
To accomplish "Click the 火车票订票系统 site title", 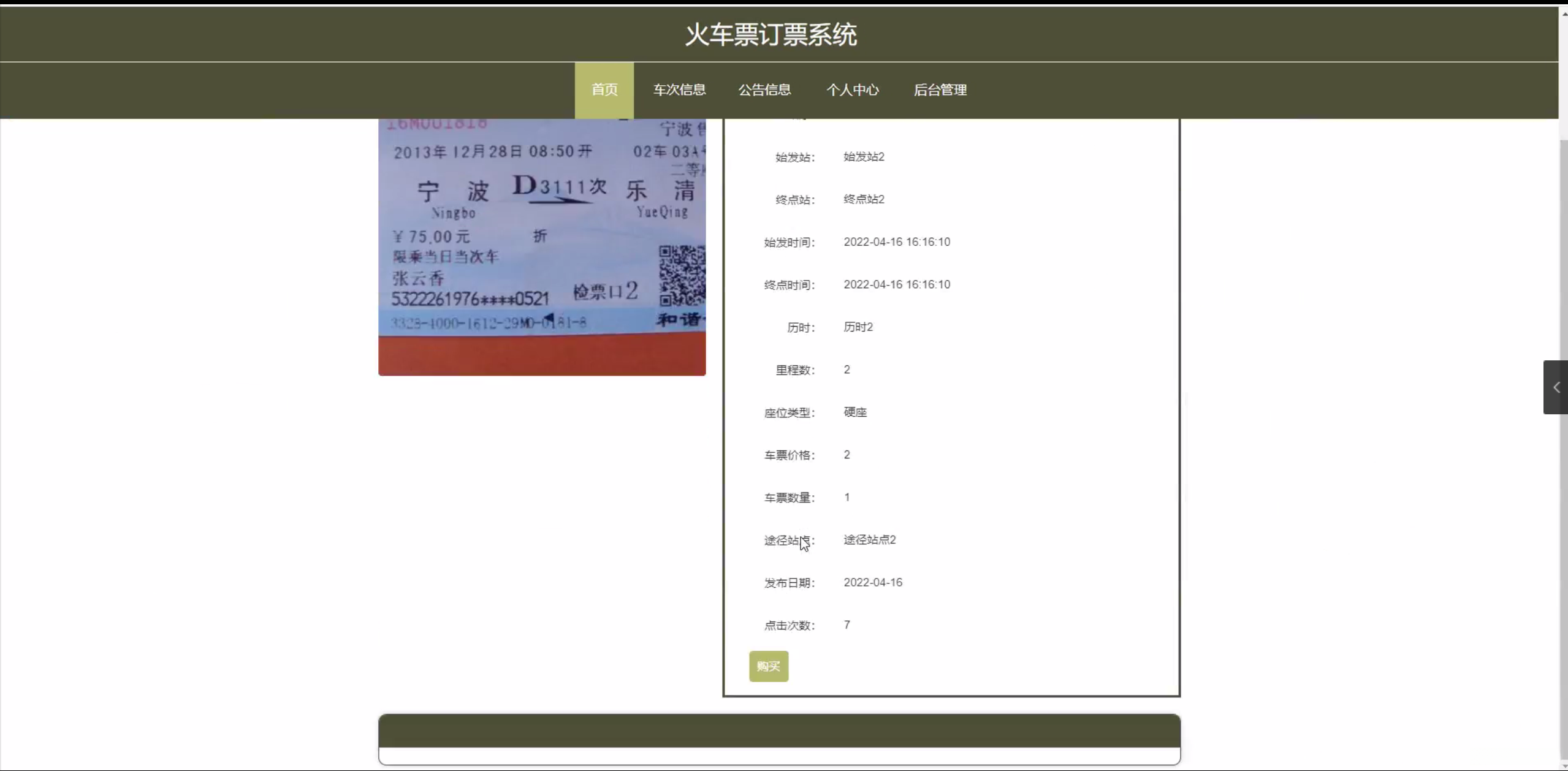I will [x=771, y=34].
